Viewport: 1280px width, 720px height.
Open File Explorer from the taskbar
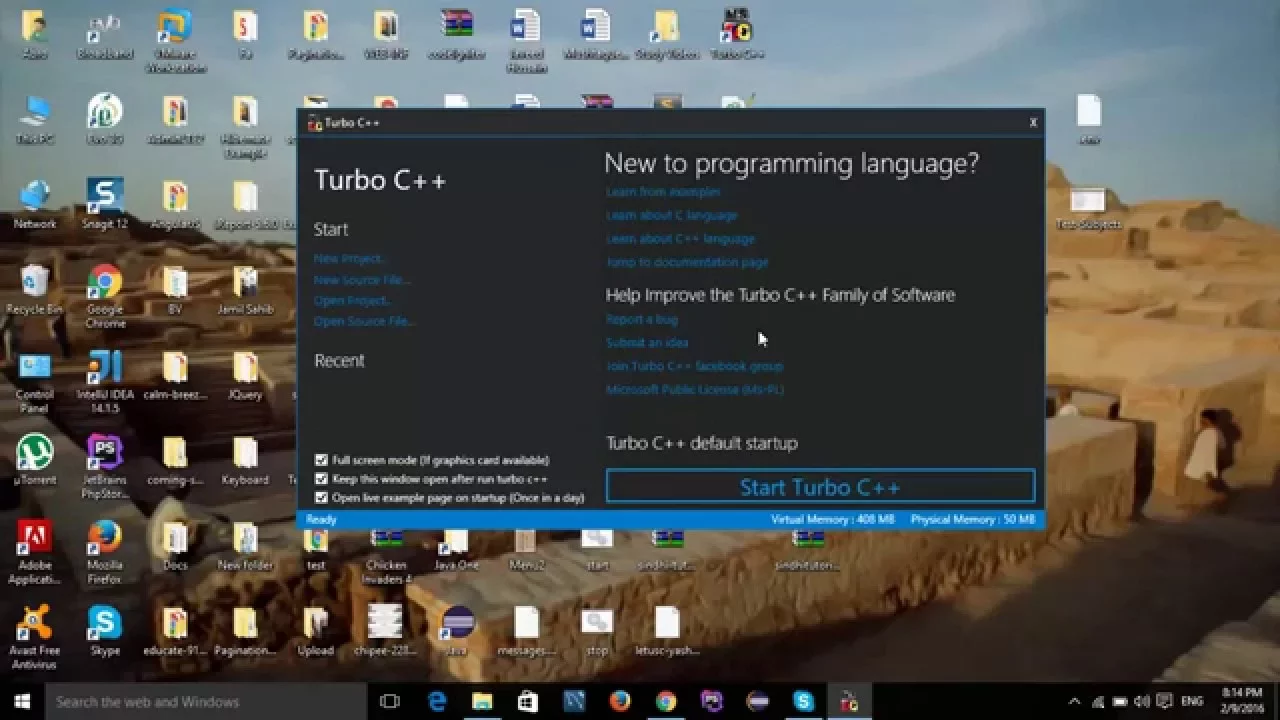482,702
